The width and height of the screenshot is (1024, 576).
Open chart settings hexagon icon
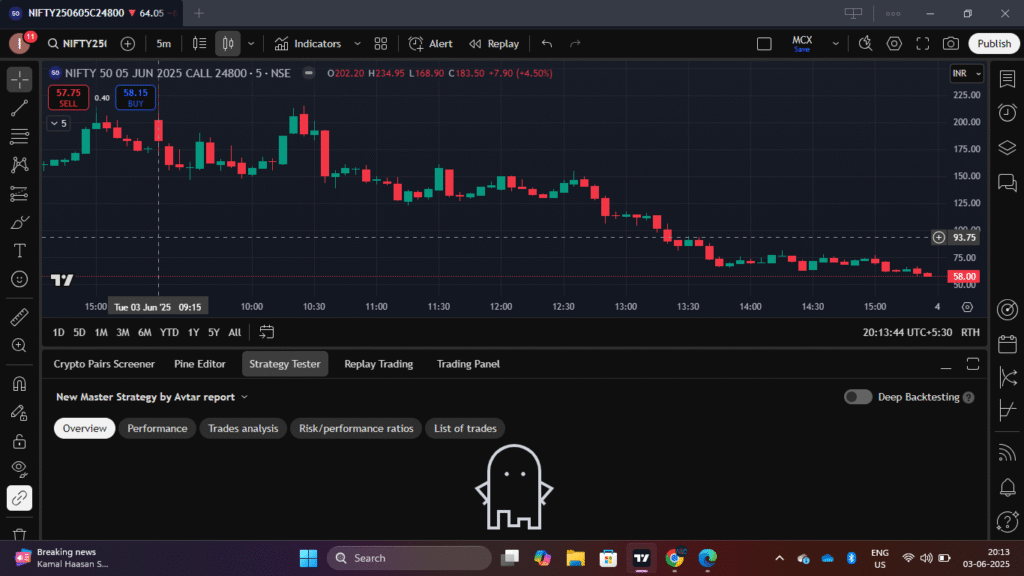click(x=894, y=44)
